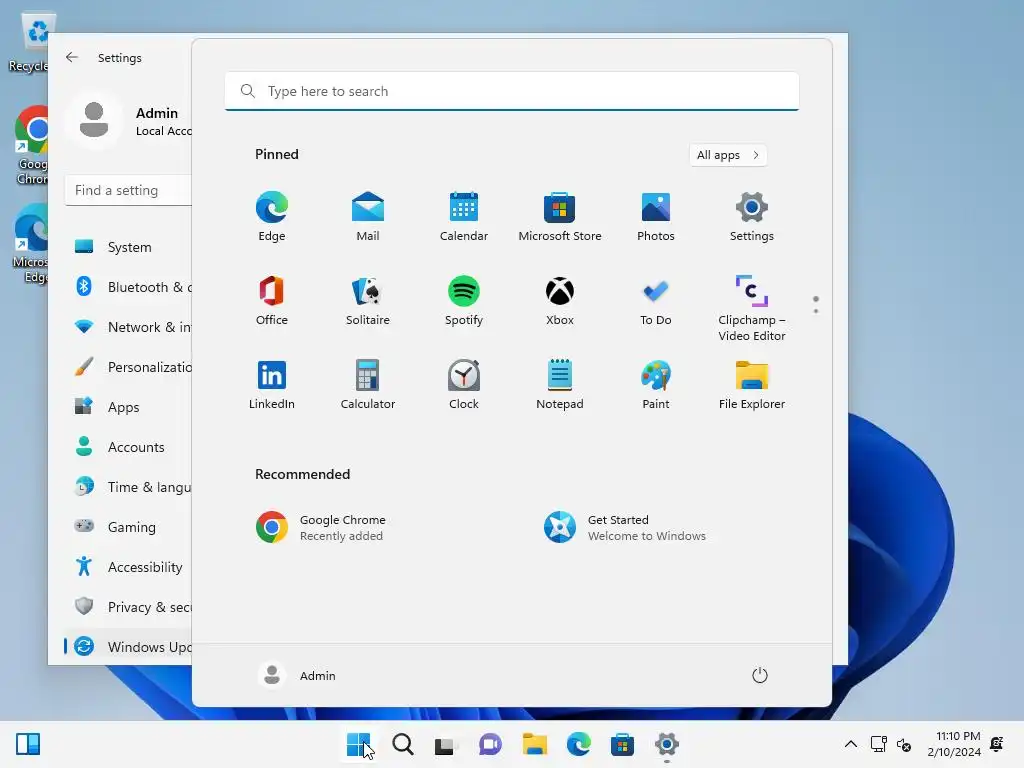Open Notepad from pinned apps
Image resolution: width=1024 pixels, height=768 pixels.
(560, 385)
